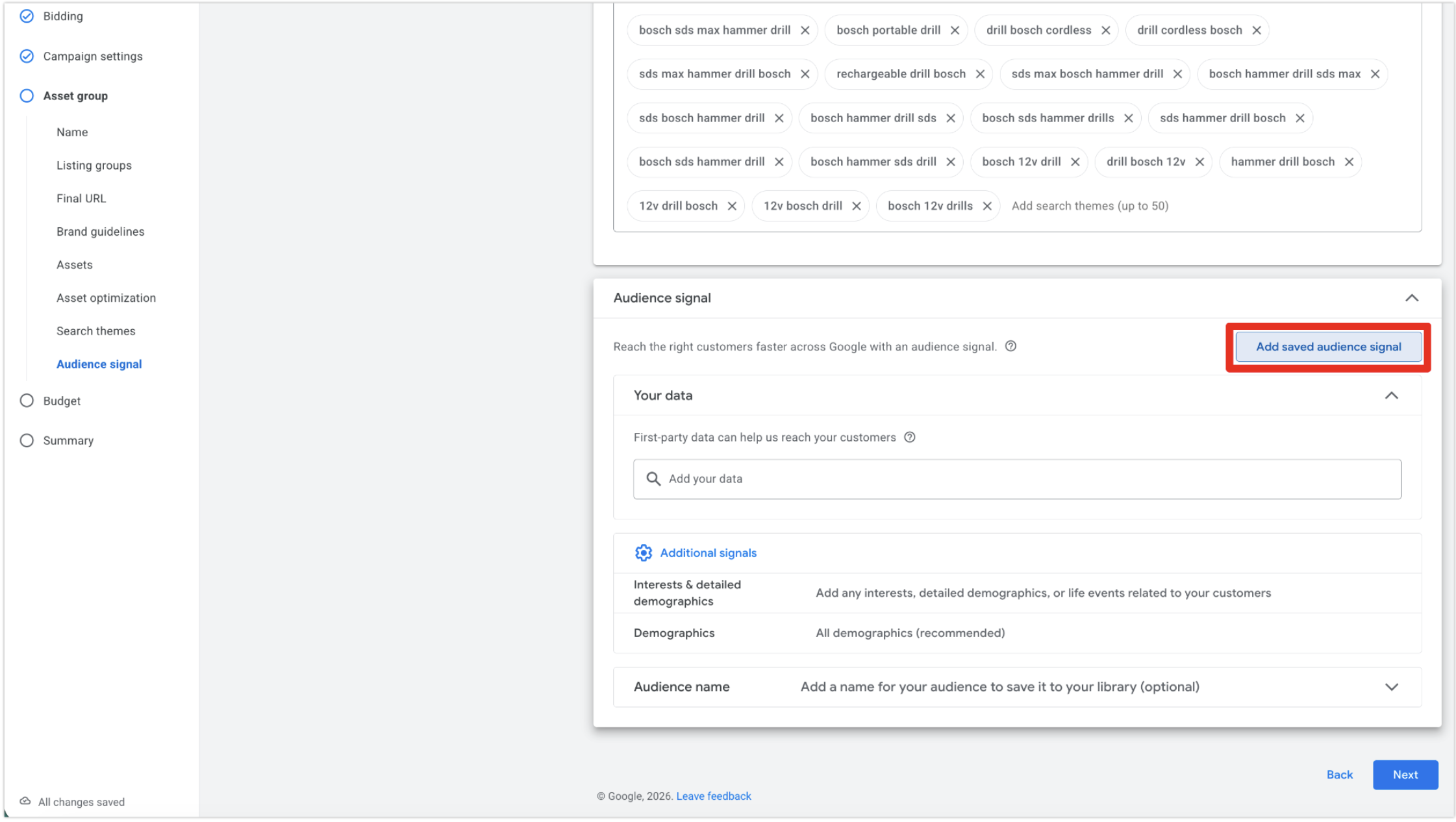The image size is (1456, 822).
Task: Click the Bidding completed checkmark icon
Action: (27, 16)
